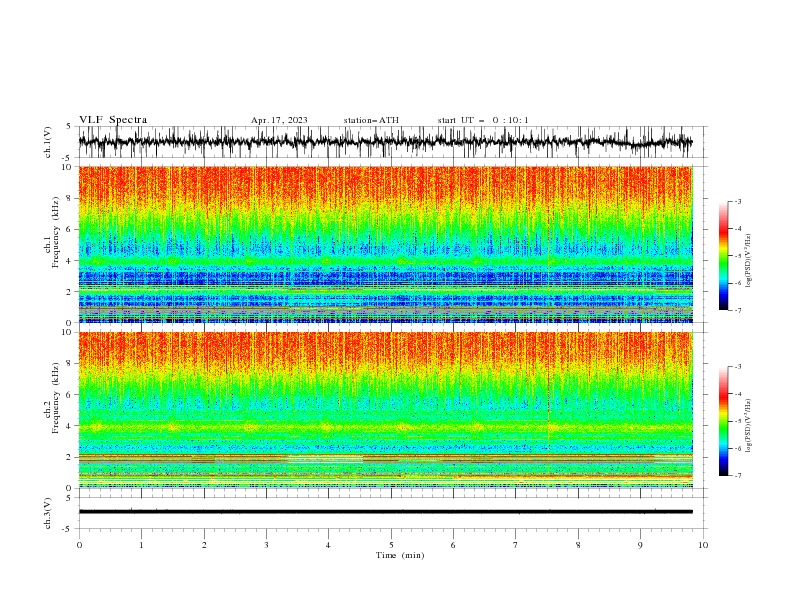The image size is (792, 612).
Task: Click the "7" tick on the time axis
Action: (516, 545)
